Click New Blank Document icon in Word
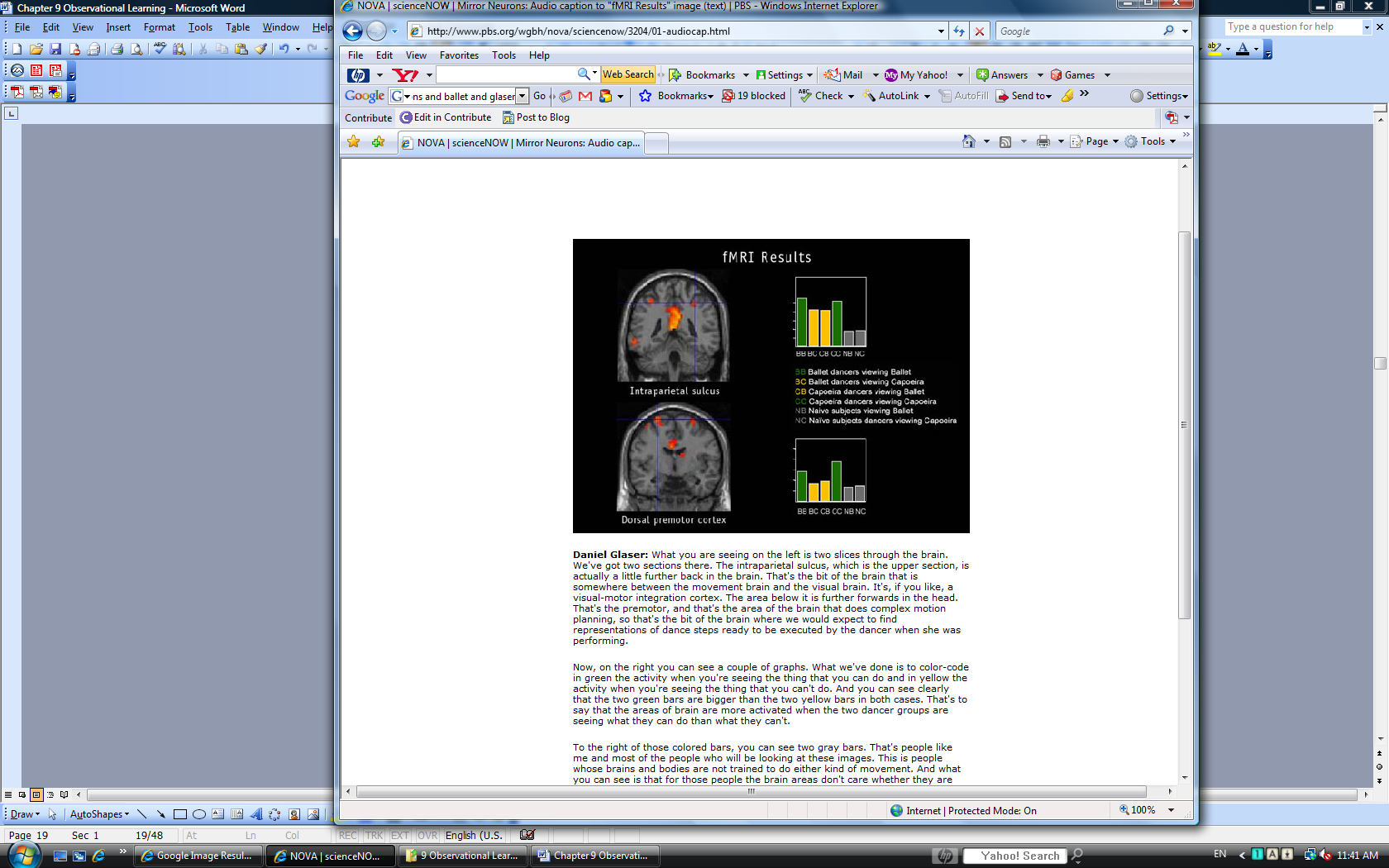This screenshot has width=1389, height=868. 17,49
